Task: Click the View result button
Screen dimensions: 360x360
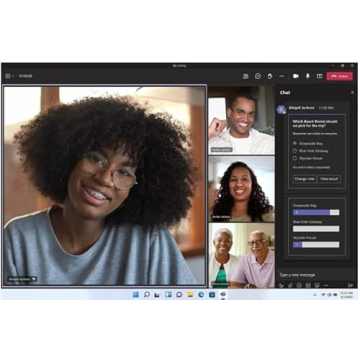Action: coord(329,179)
